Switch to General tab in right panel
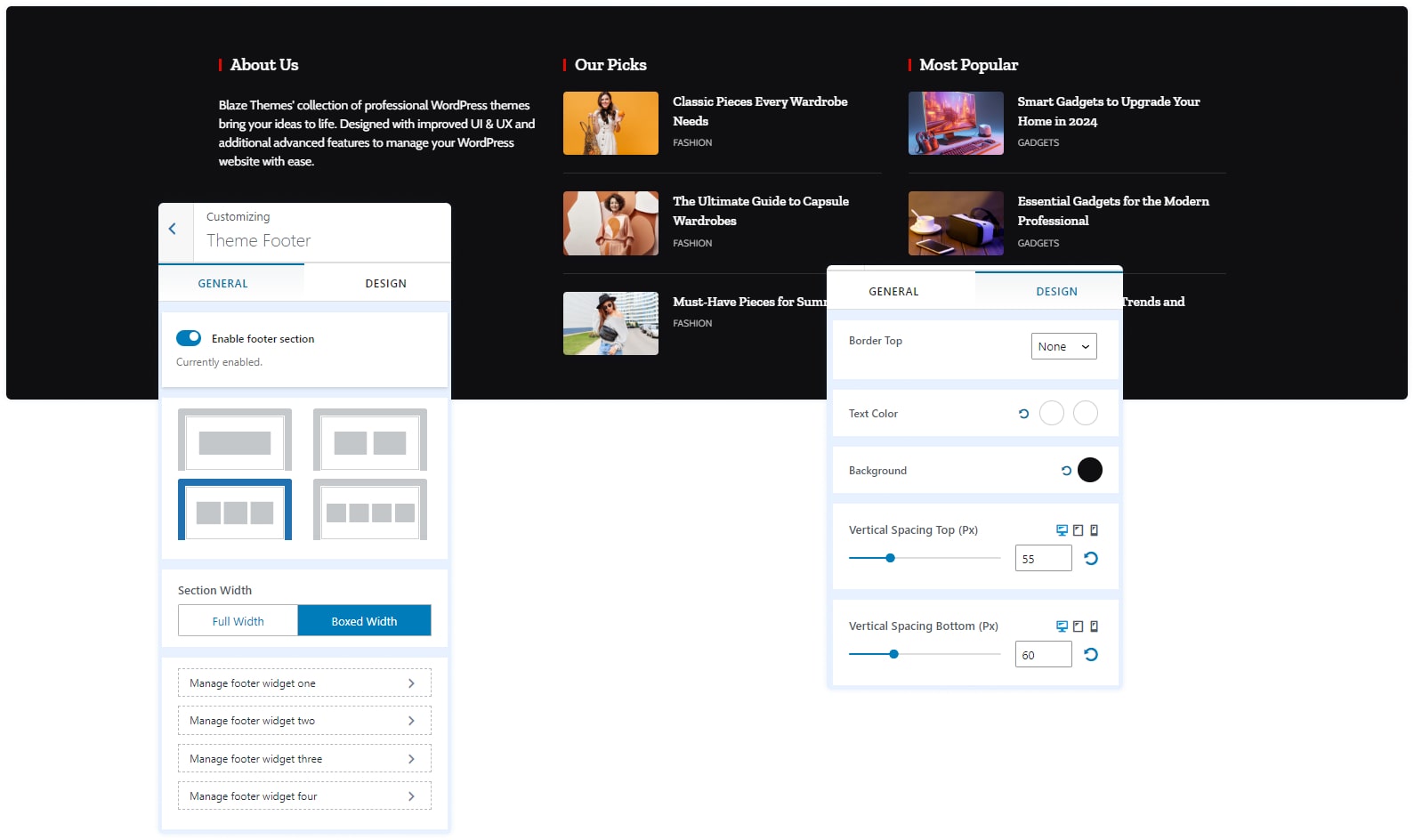This screenshot has width=1414, height=840. (x=893, y=292)
